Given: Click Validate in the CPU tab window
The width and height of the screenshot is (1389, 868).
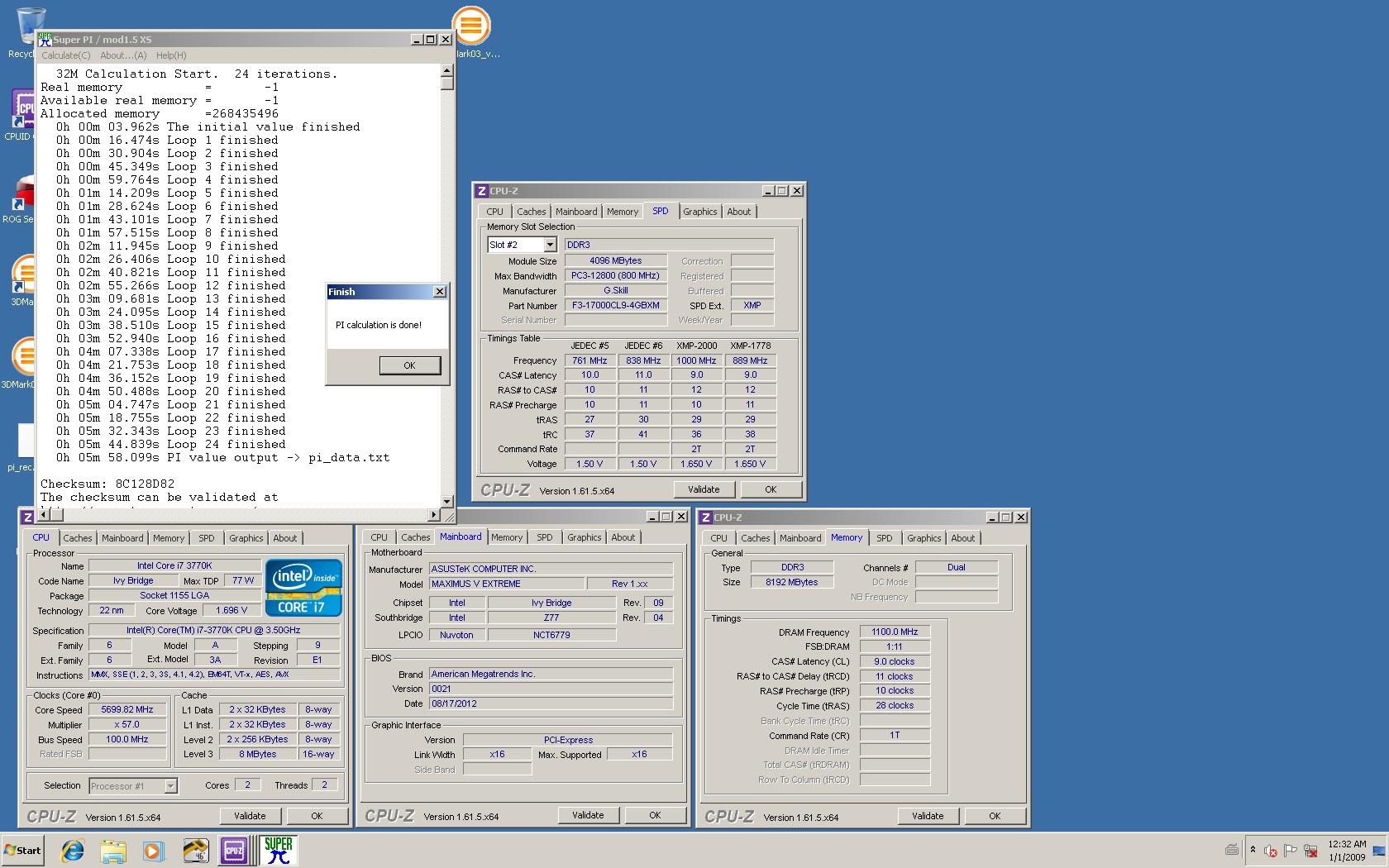Looking at the screenshot, I should [250, 816].
